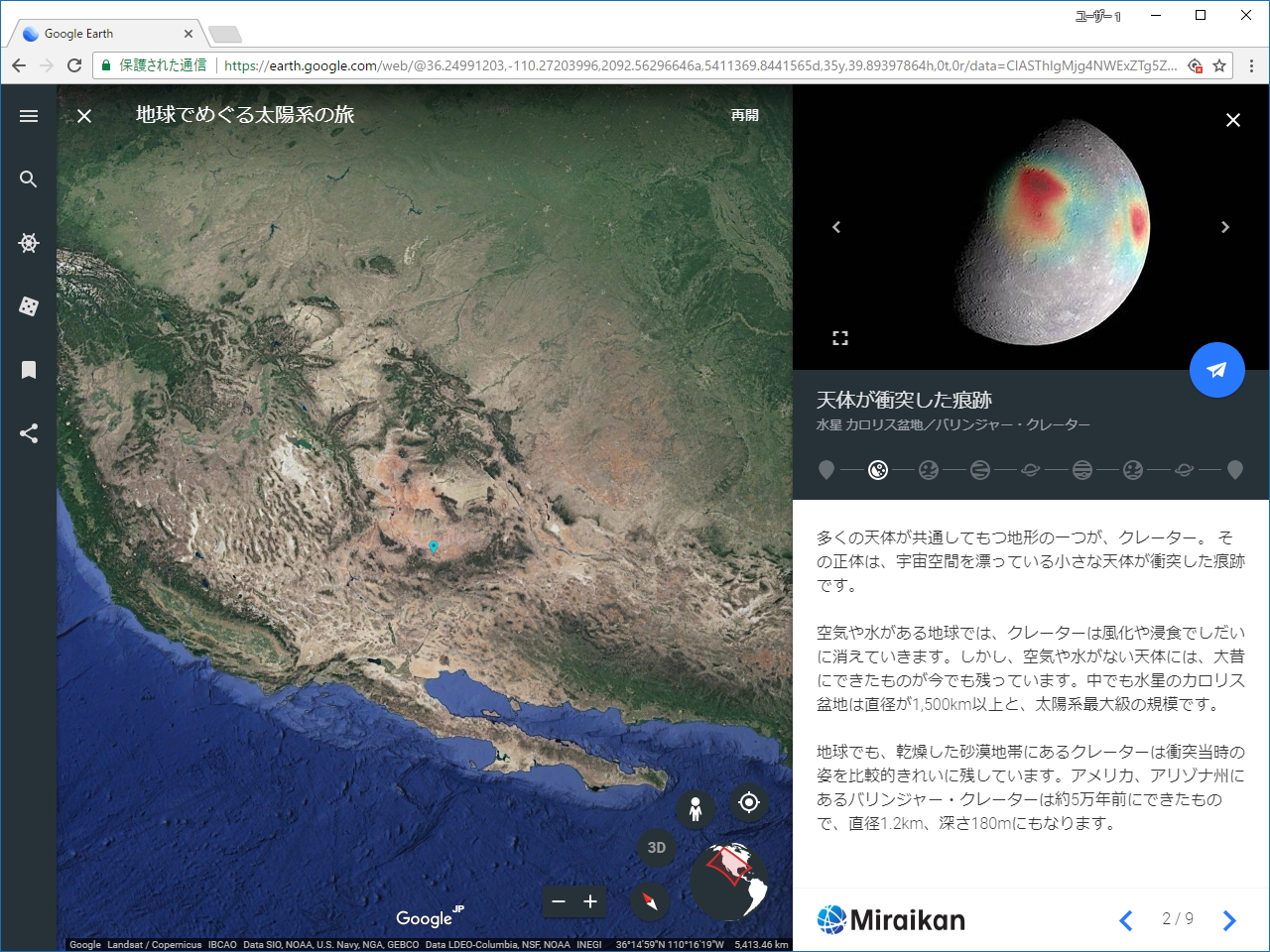Jump to the seventh stop in the tour timeline
The image size is (1270, 952).
tap(1133, 470)
